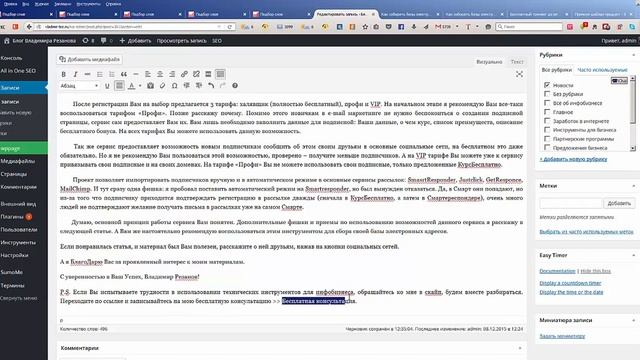The width and height of the screenshot is (640, 360).
Task: Collapse the Метки panel
Action: [634, 186]
